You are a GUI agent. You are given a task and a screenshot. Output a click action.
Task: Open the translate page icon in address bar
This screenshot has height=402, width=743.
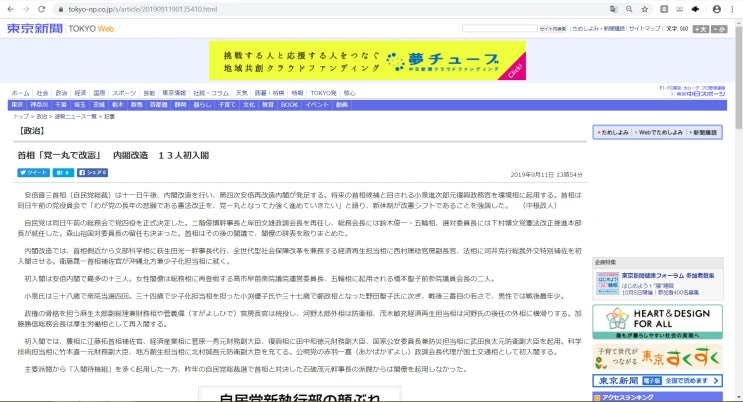coord(614,9)
